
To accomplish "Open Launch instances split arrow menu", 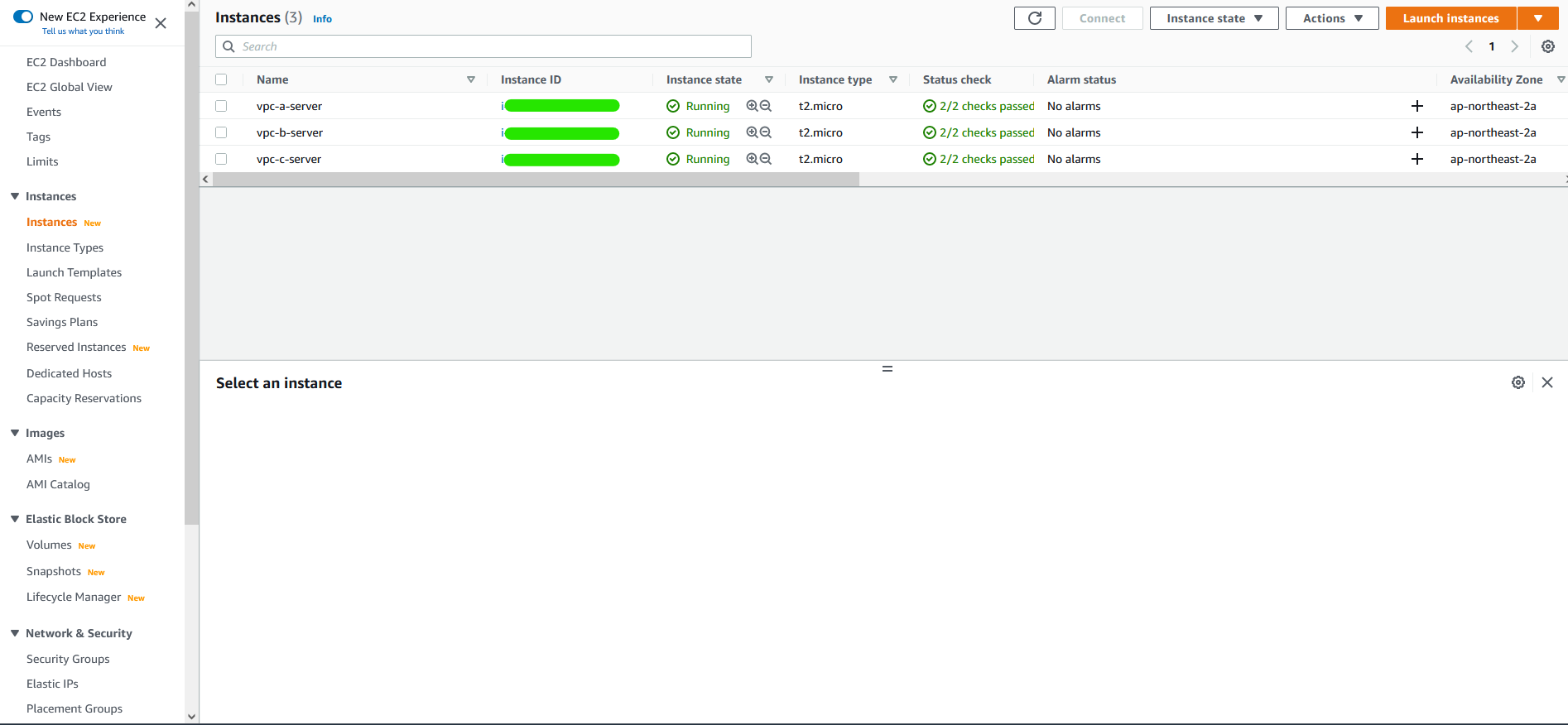I will click(1538, 18).
